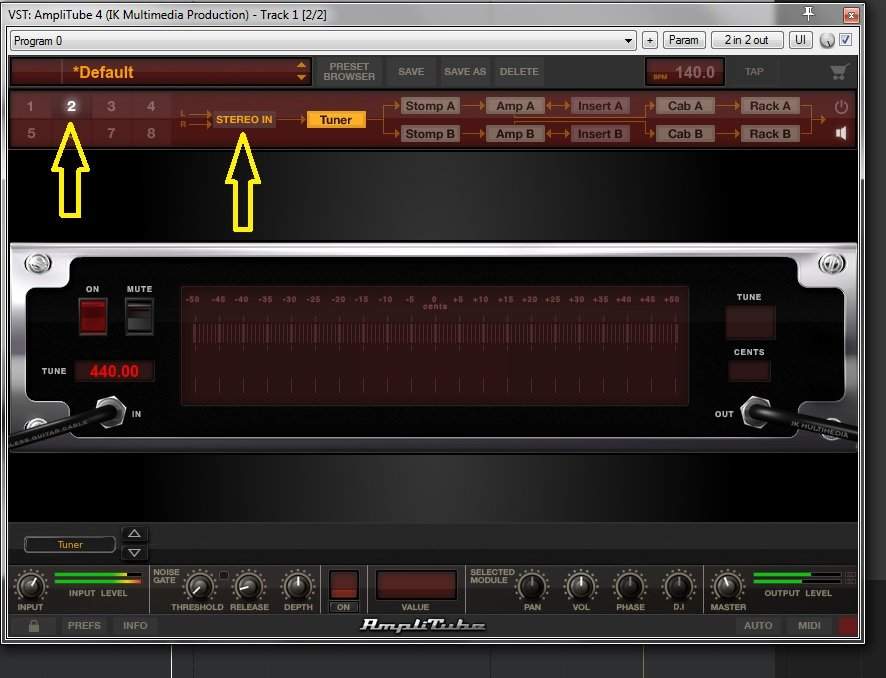886x678 pixels.
Task: Click the DELETE preset button
Action: [519, 72]
